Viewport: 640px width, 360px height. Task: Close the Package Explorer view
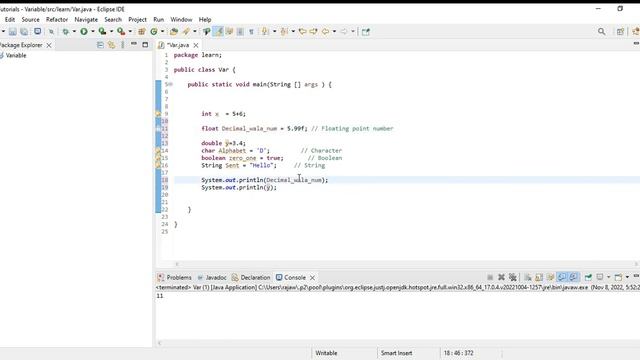(49, 45)
